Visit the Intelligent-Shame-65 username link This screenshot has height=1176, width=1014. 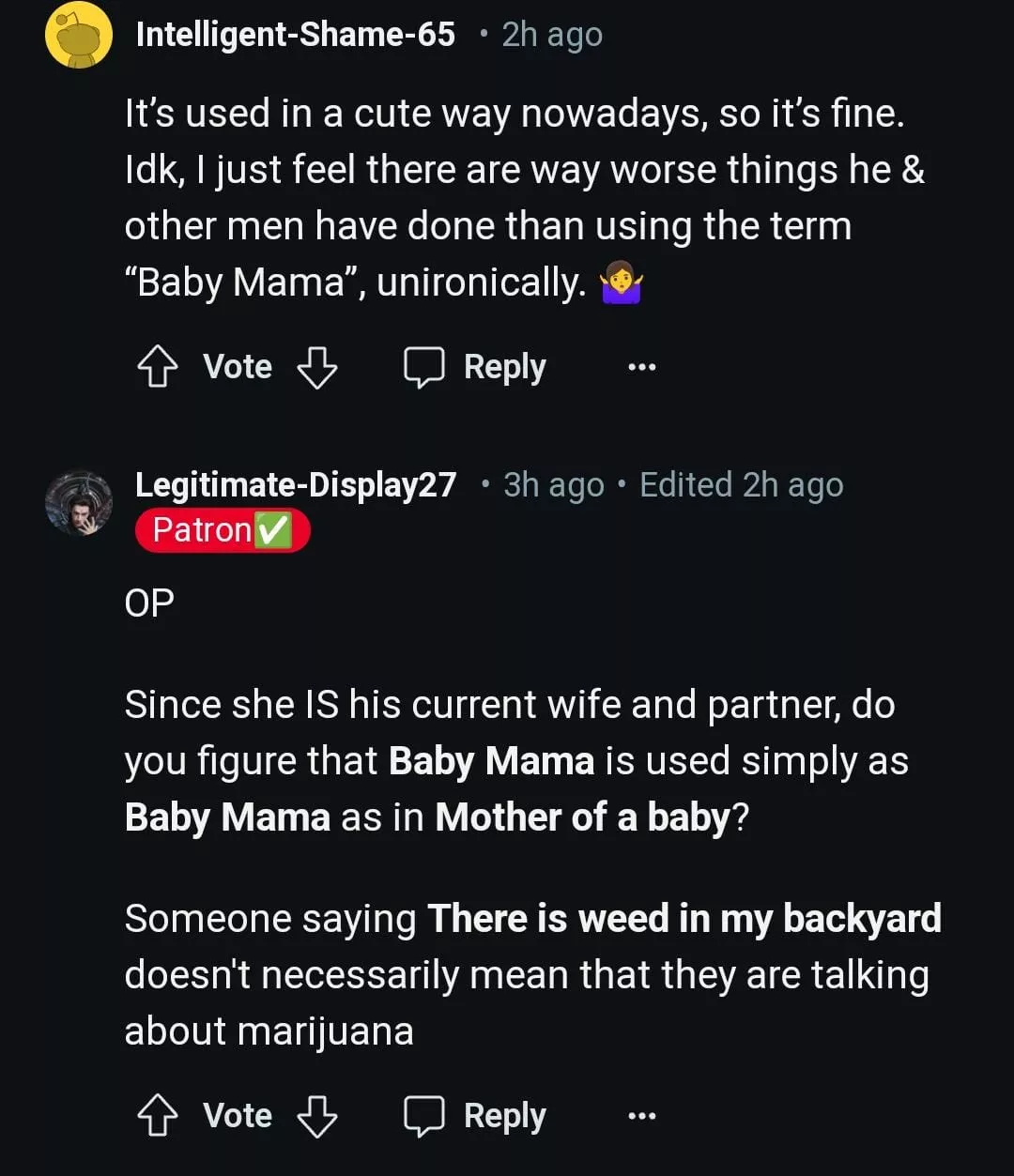click(x=295, y=35)
